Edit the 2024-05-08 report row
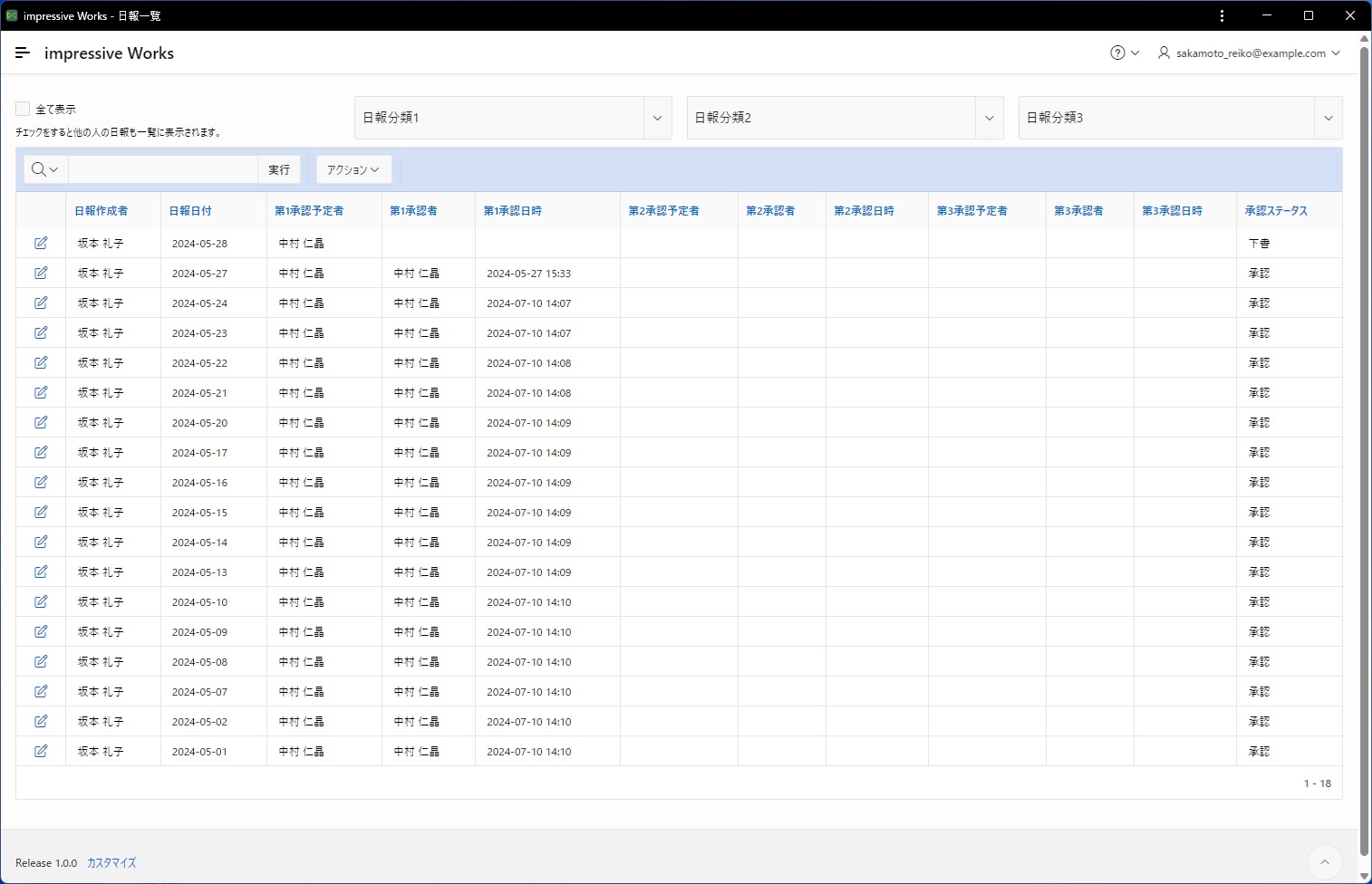The image size is (1372, 884). [41, 661]
